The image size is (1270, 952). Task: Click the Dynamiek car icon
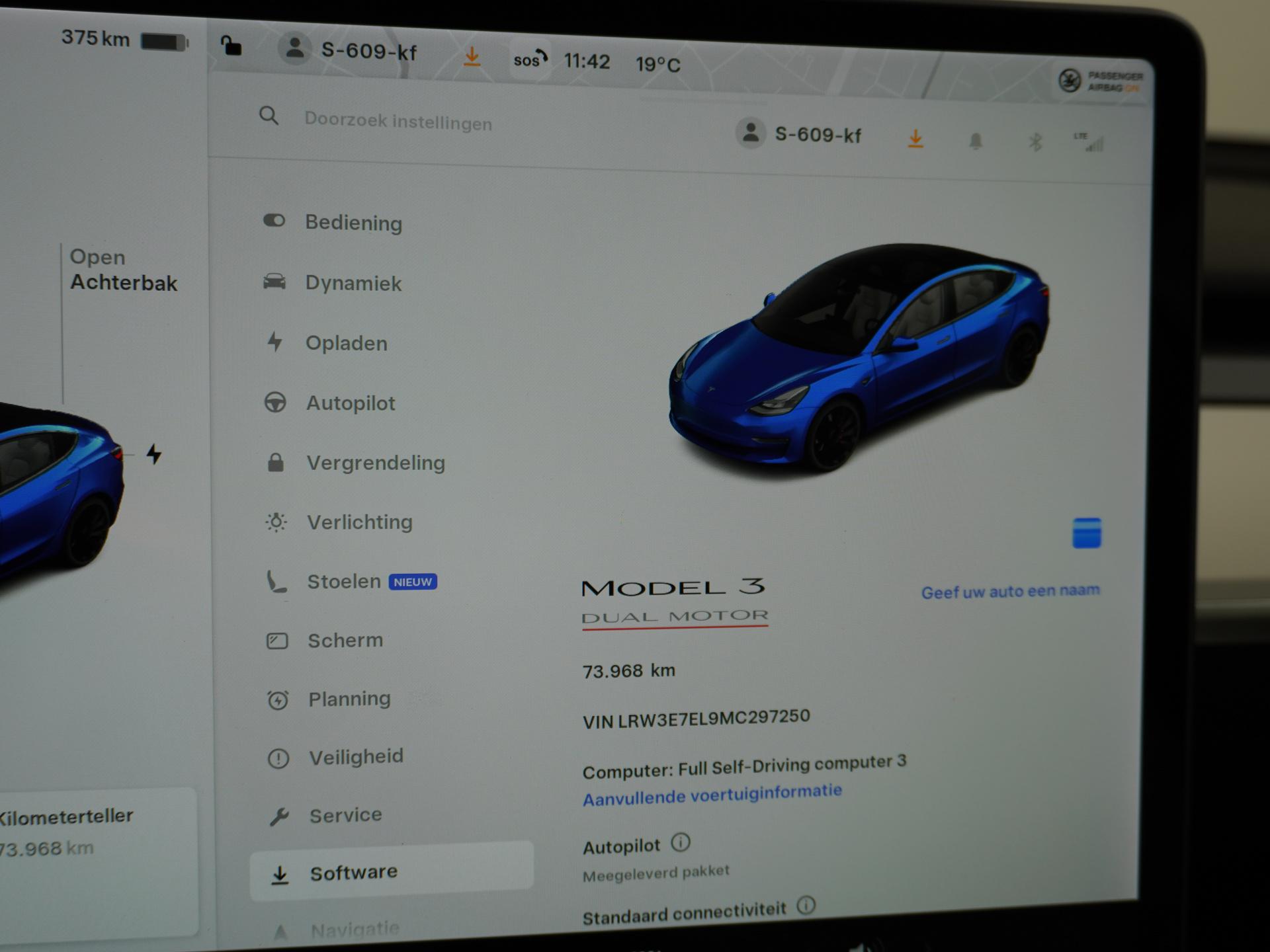point(275,282)
